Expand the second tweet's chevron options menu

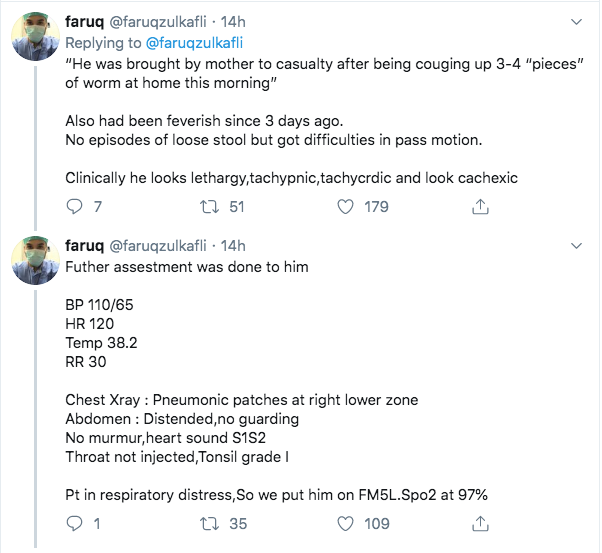click(x=576, y=246)
